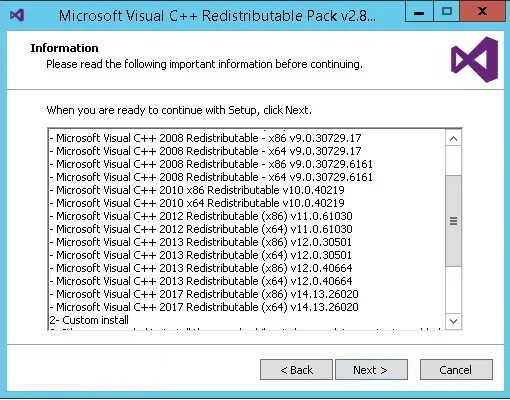Select line '2013 Redistributable (x64) v12.0.30501'
Image resolution: width=510 pixels, height=400 pixels.
(201, 255)
